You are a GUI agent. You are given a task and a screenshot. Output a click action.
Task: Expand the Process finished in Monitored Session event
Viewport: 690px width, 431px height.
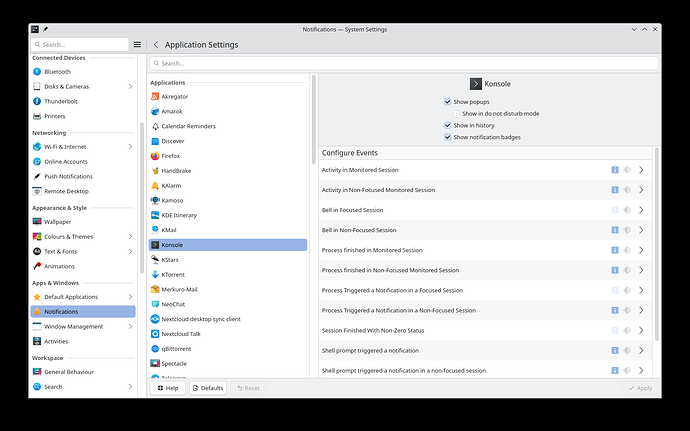(x=641, y=250)
